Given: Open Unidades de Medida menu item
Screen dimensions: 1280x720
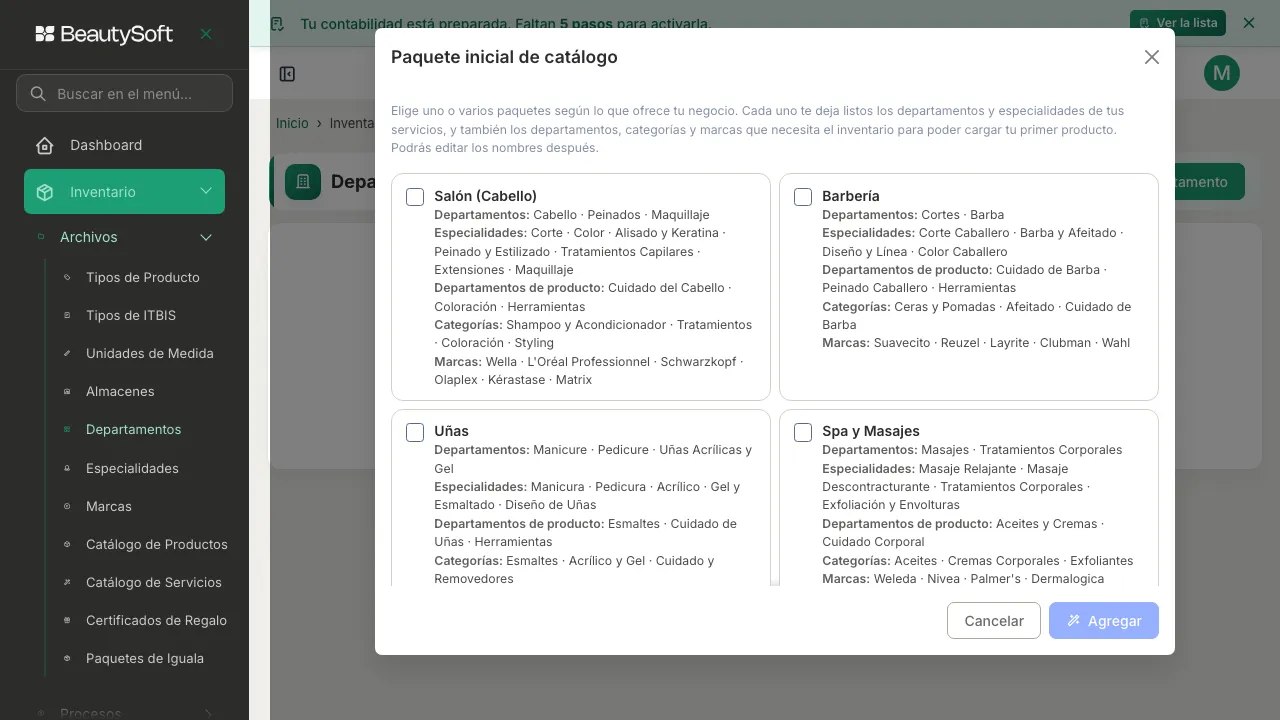Looking at the screenshot, I should pos(149,353).
